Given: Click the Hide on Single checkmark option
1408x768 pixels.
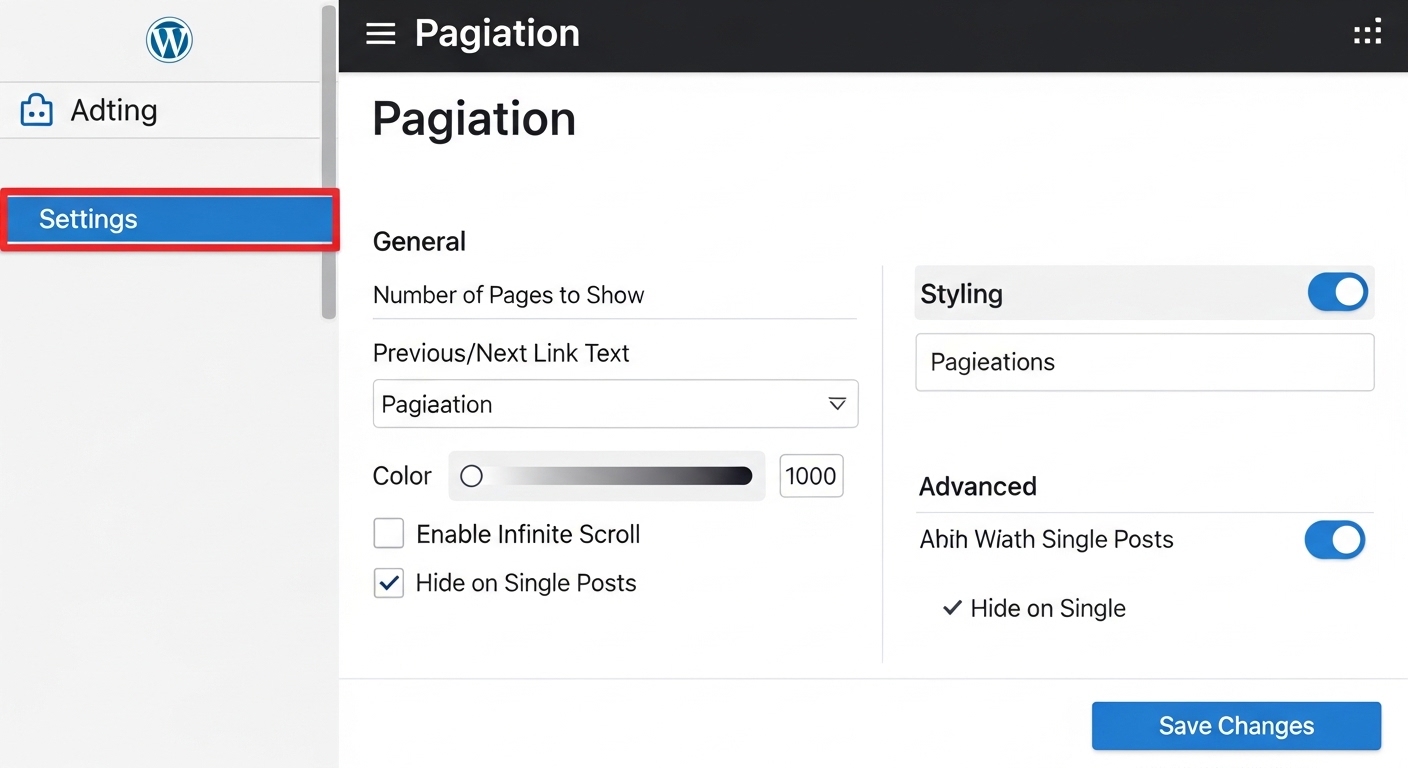Looking at the screenshot, I should tap(1034, 608).
